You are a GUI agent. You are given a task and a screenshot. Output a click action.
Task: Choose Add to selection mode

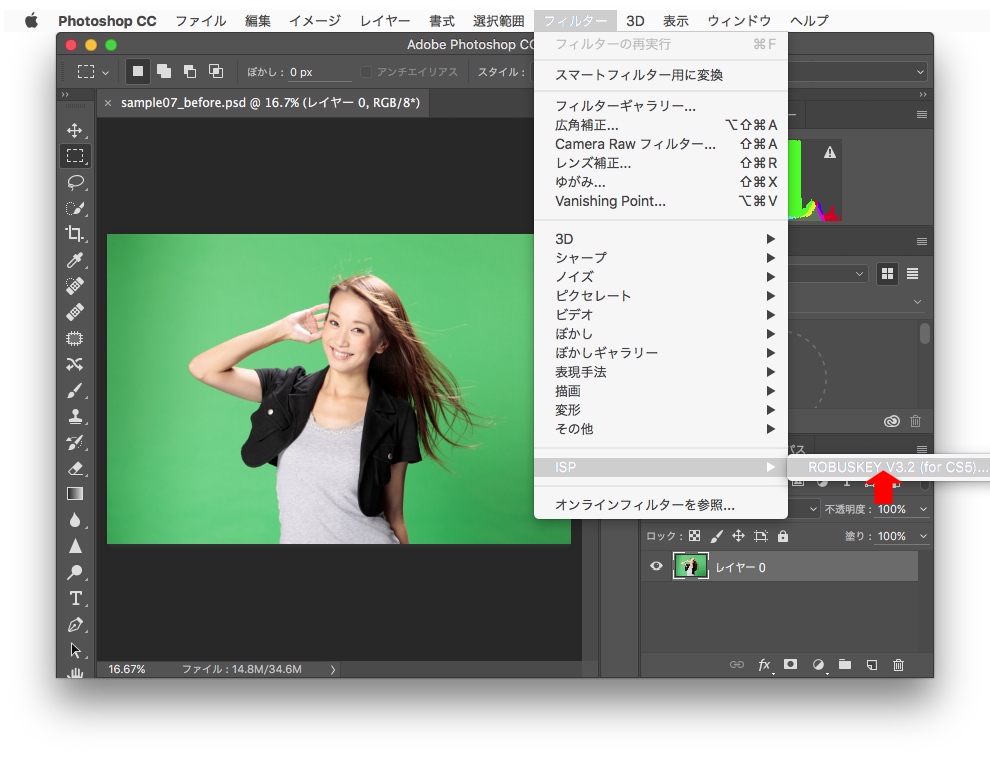click(164, 71)
